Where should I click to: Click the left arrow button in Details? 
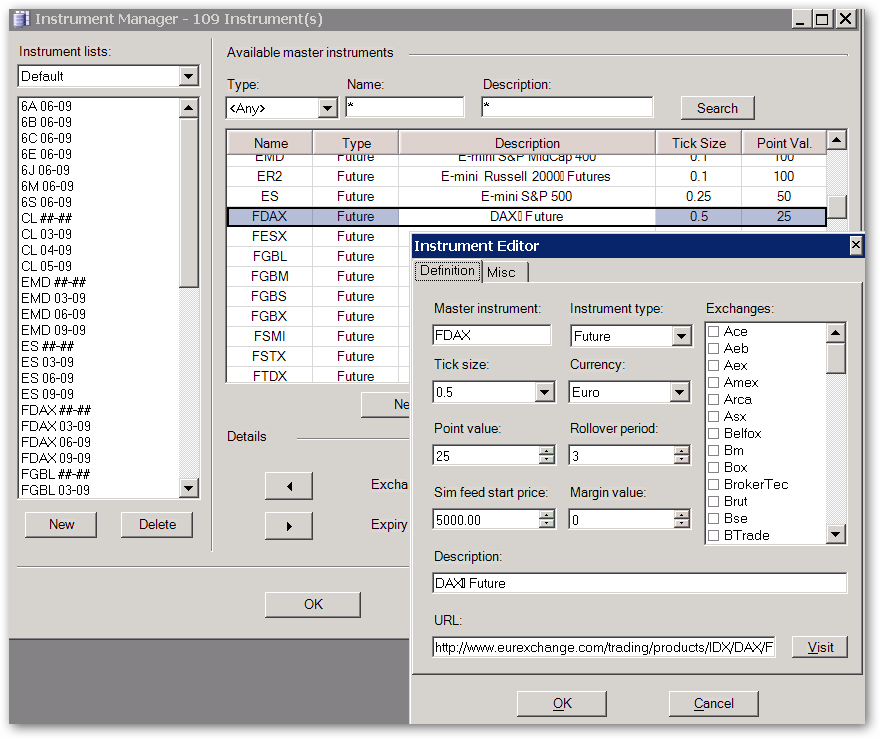point(288,486)
